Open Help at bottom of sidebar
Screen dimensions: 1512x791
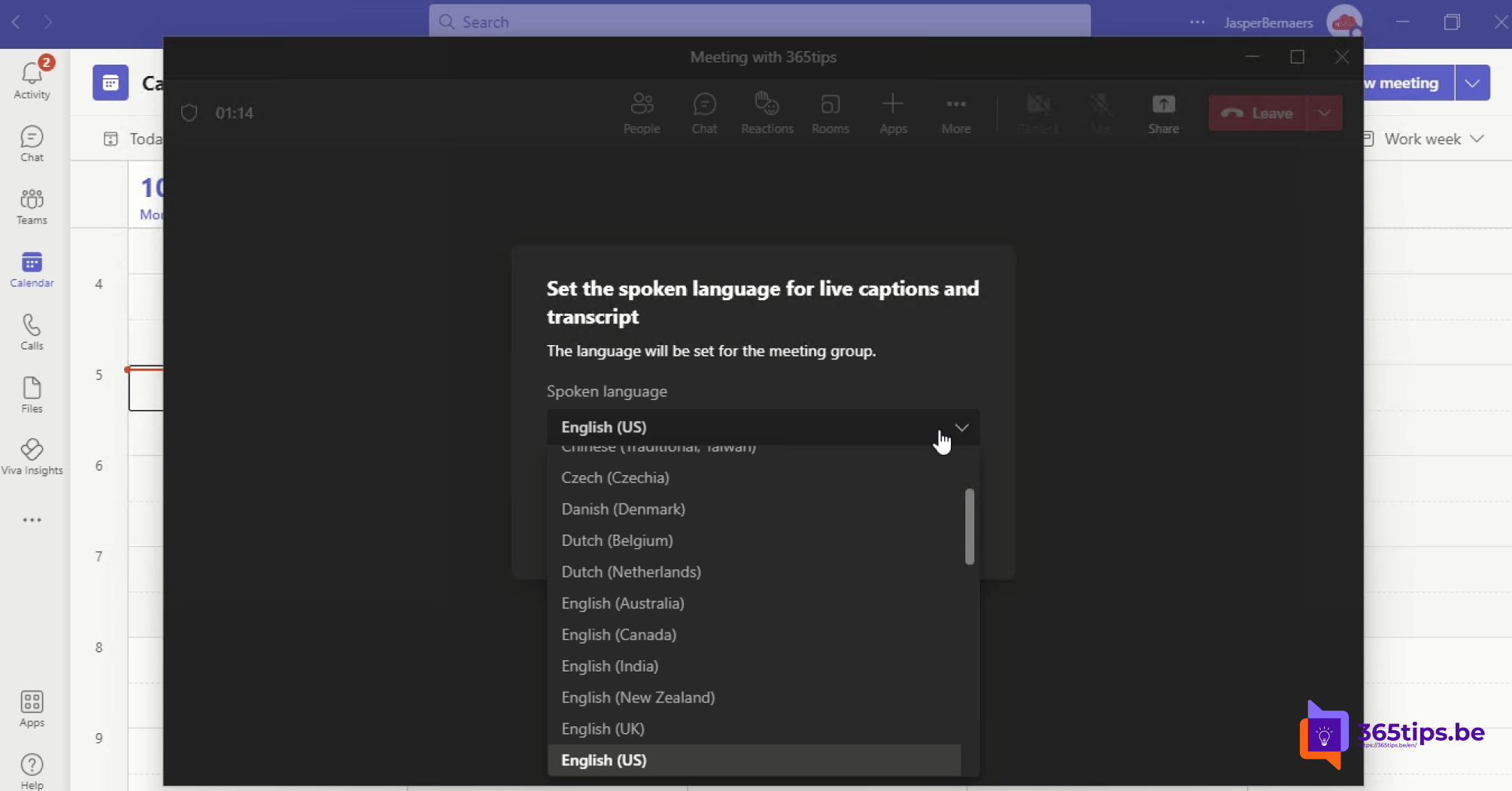32,771
